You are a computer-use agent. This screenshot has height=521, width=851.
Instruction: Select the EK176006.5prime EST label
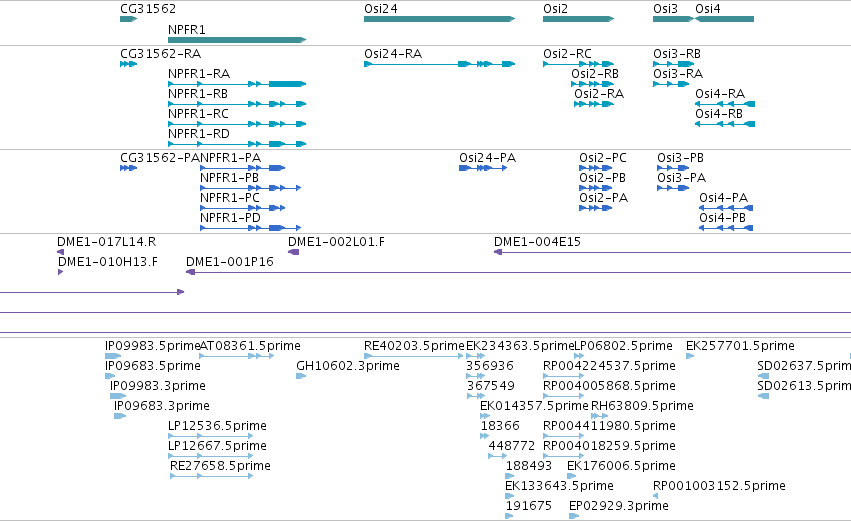tap(621, 467)
